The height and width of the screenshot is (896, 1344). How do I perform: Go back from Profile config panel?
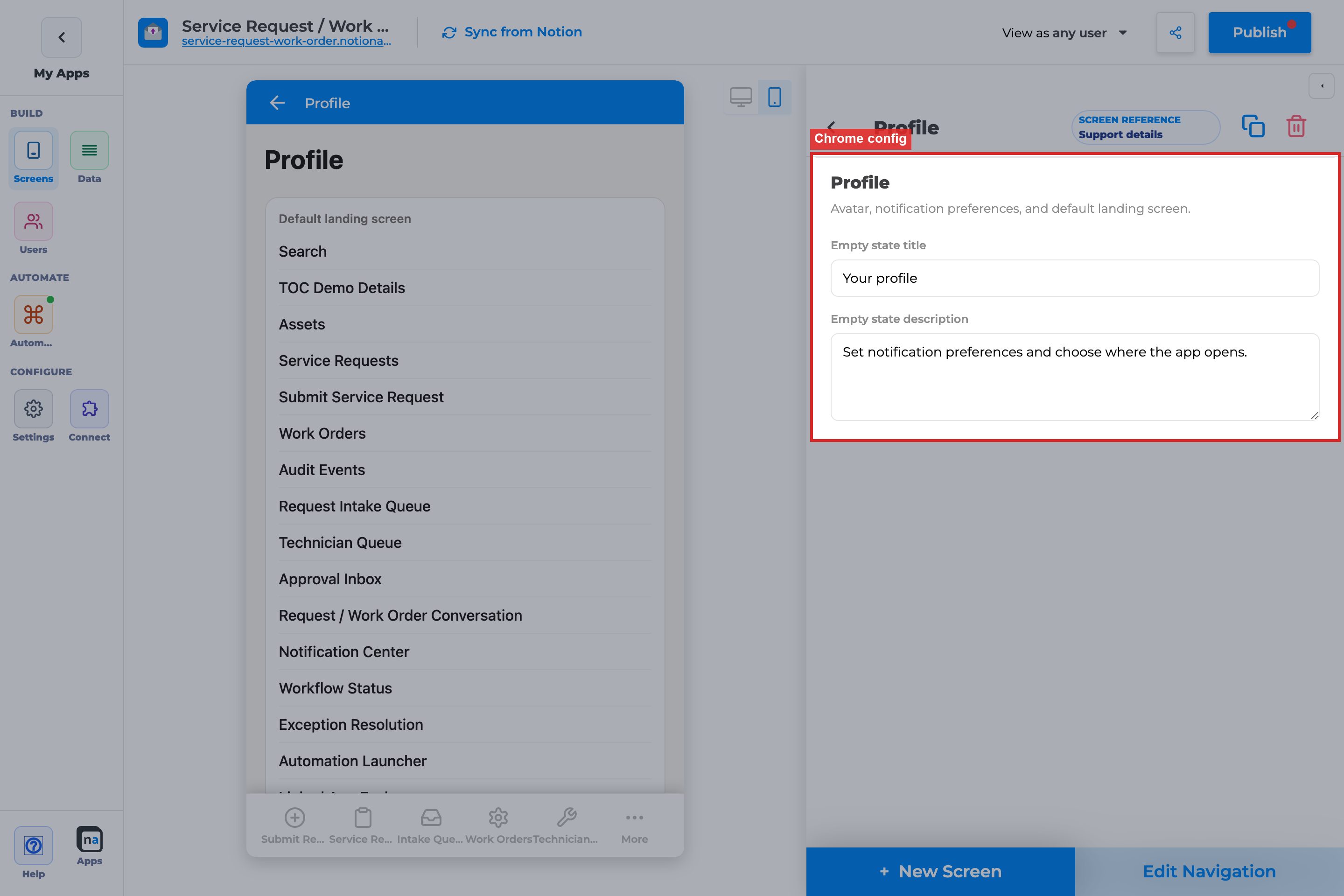coord(832,127)
